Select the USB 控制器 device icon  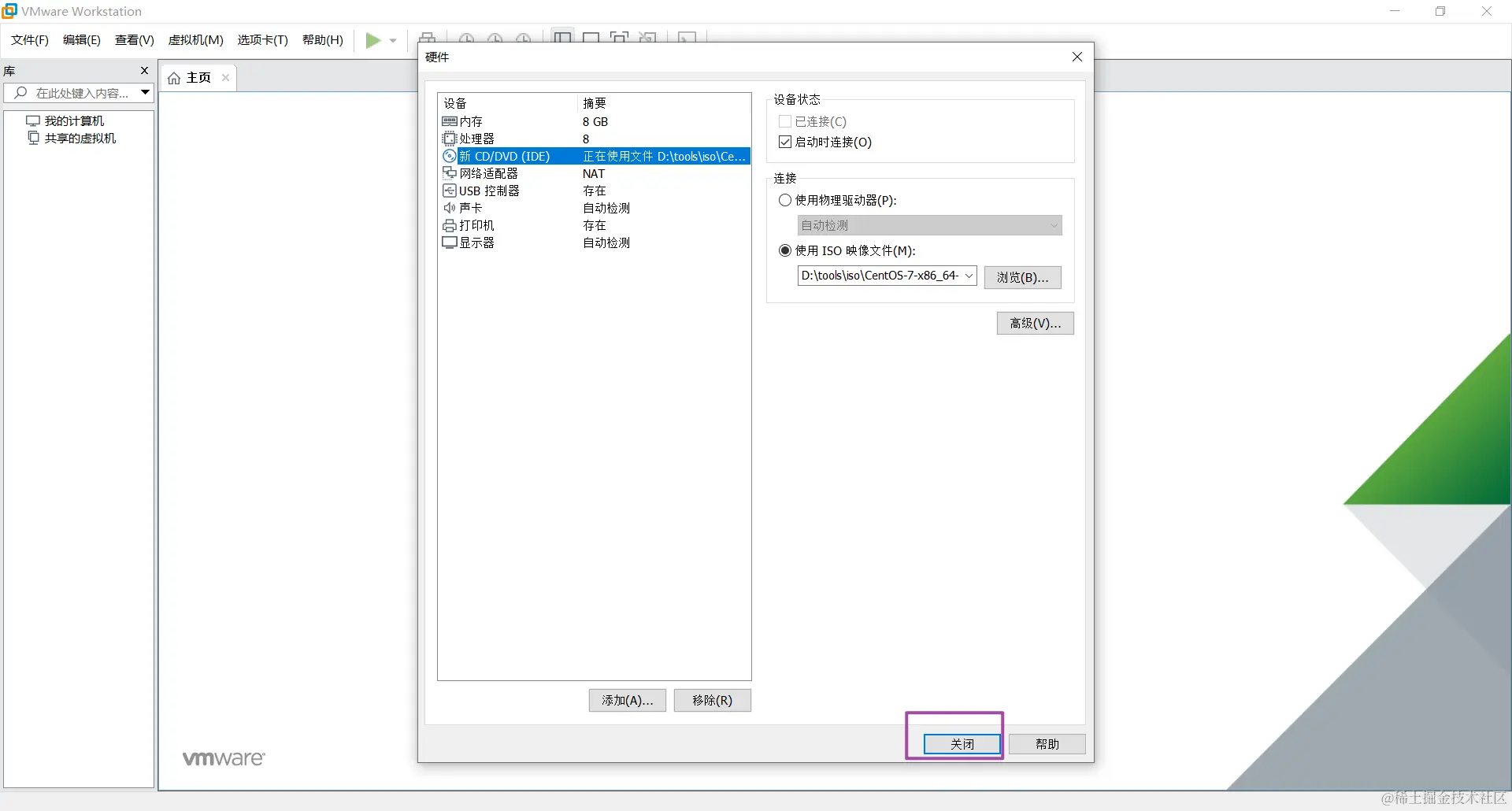click(450, 191)
